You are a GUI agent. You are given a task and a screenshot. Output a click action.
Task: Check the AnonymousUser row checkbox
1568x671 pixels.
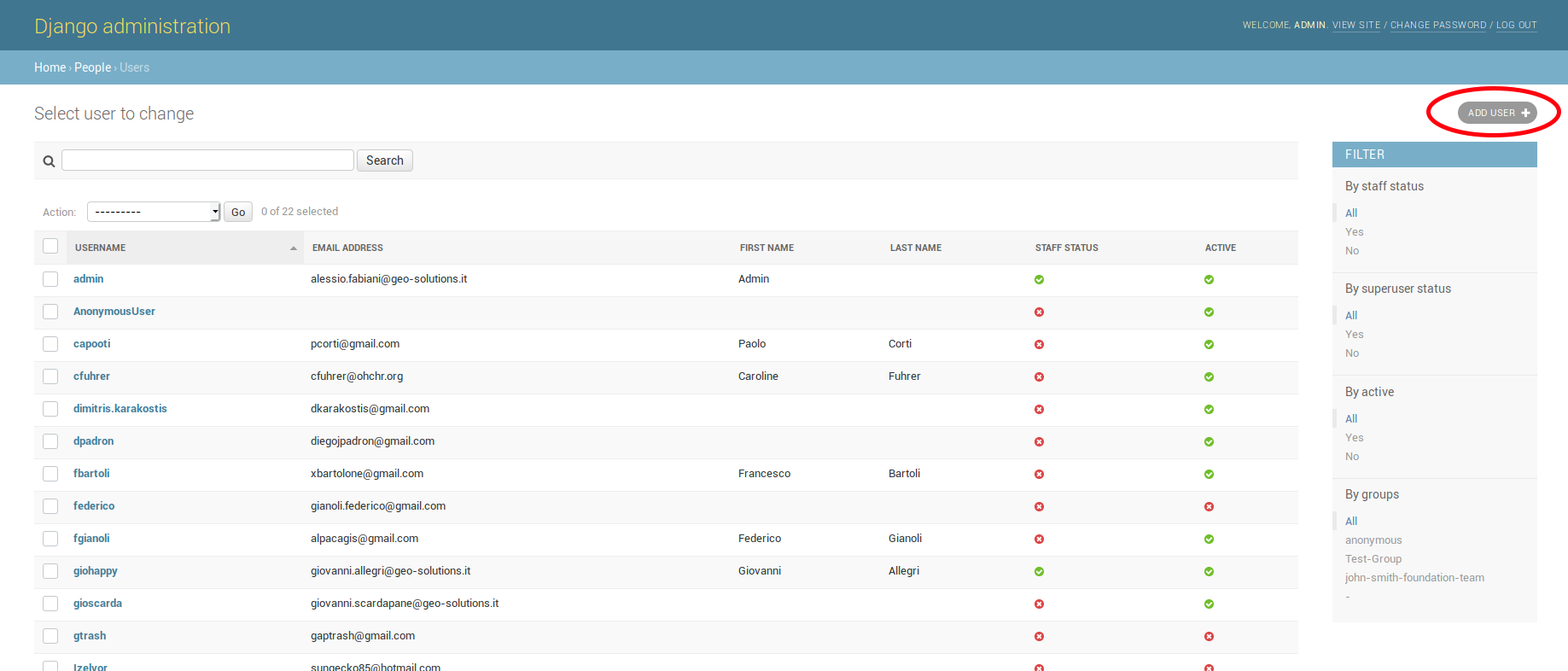coord(50,312)
